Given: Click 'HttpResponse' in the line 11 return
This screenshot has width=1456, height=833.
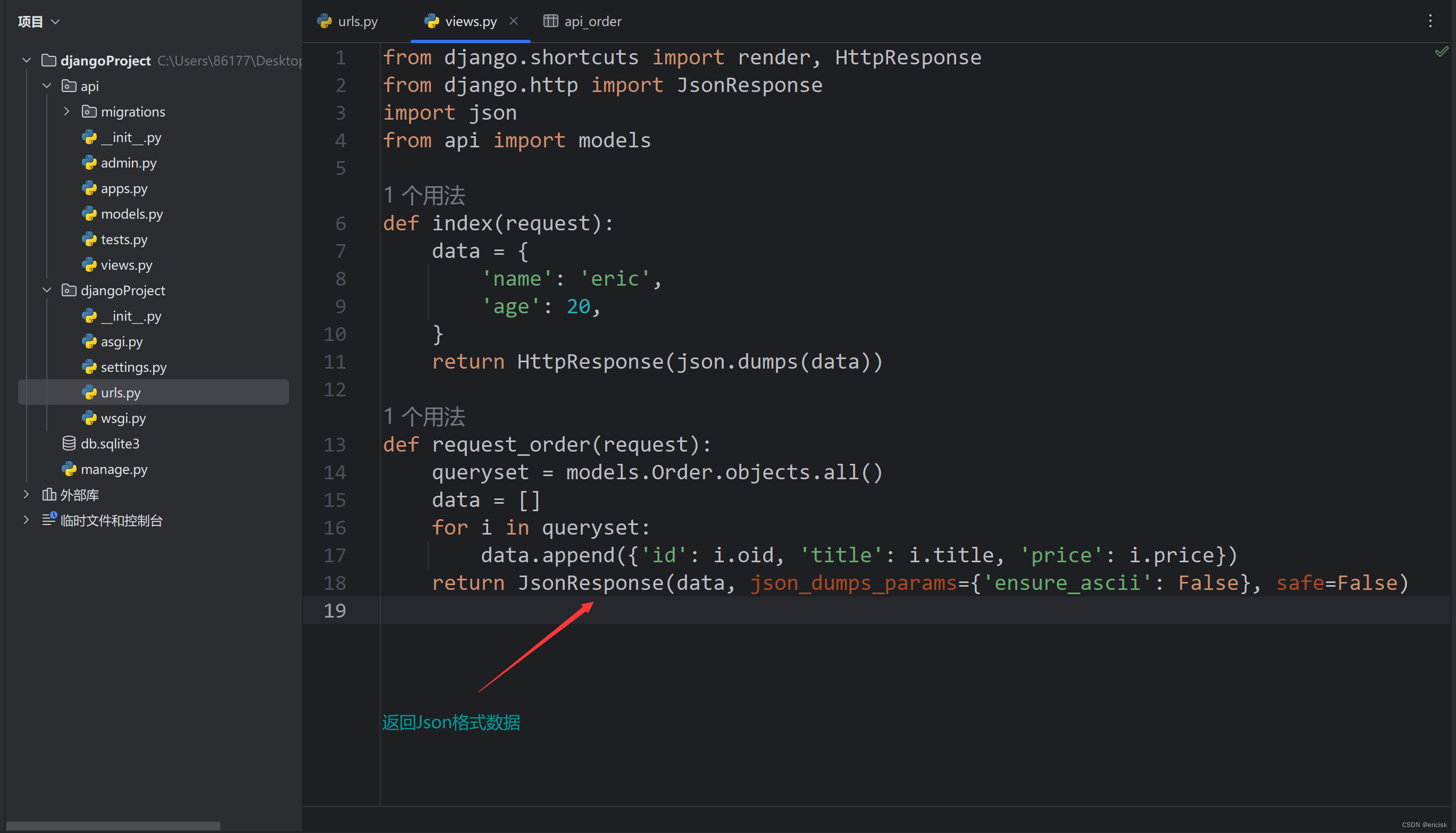Looking at the screenshot, I should 590,362.
